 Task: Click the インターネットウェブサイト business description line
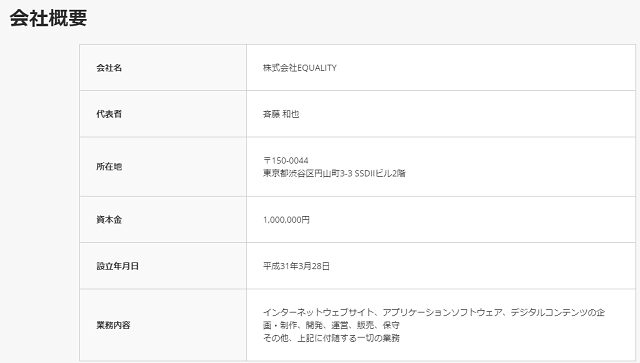434,312
